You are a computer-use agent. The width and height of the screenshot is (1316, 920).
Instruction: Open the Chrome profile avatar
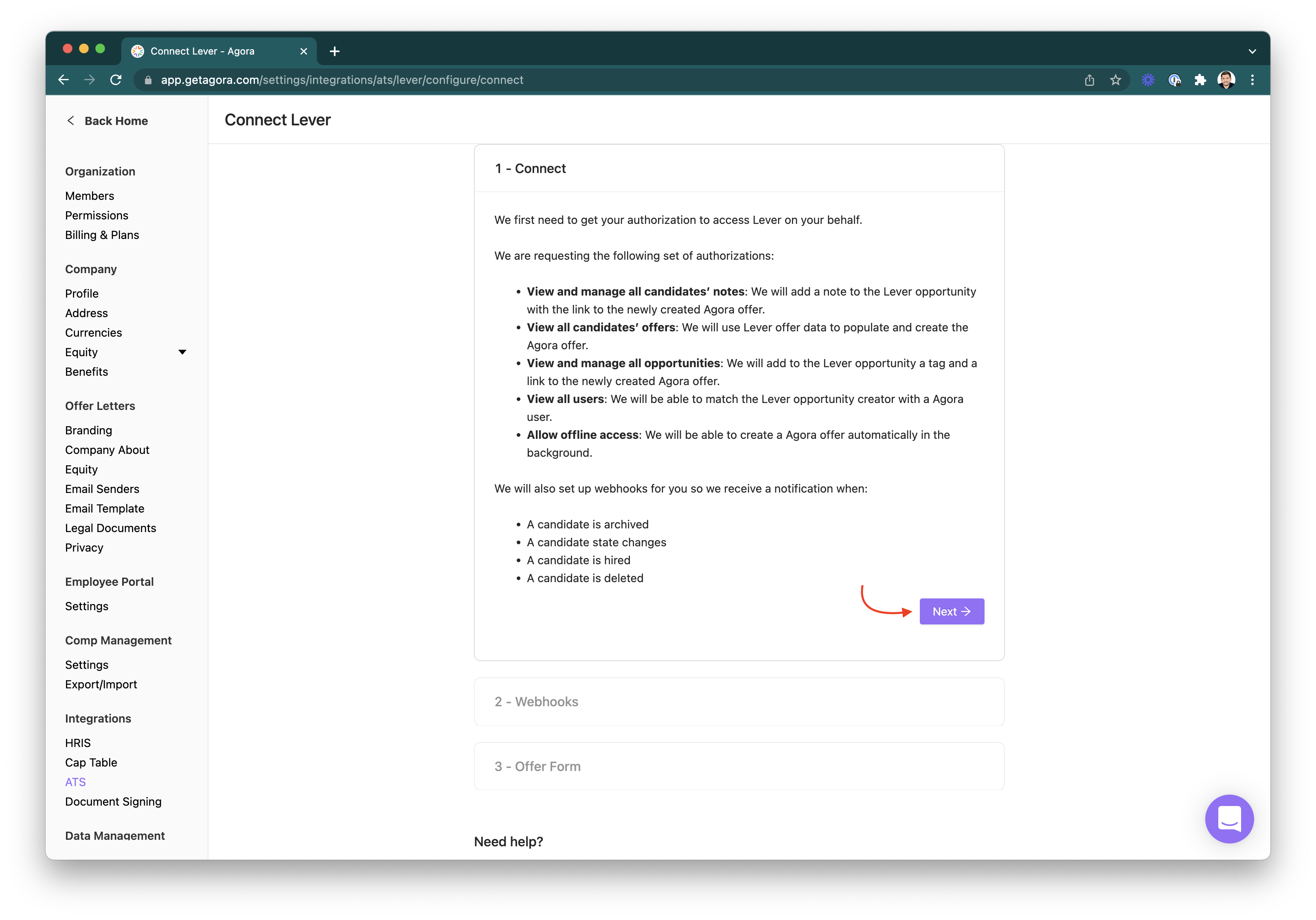coord(1226,80)
